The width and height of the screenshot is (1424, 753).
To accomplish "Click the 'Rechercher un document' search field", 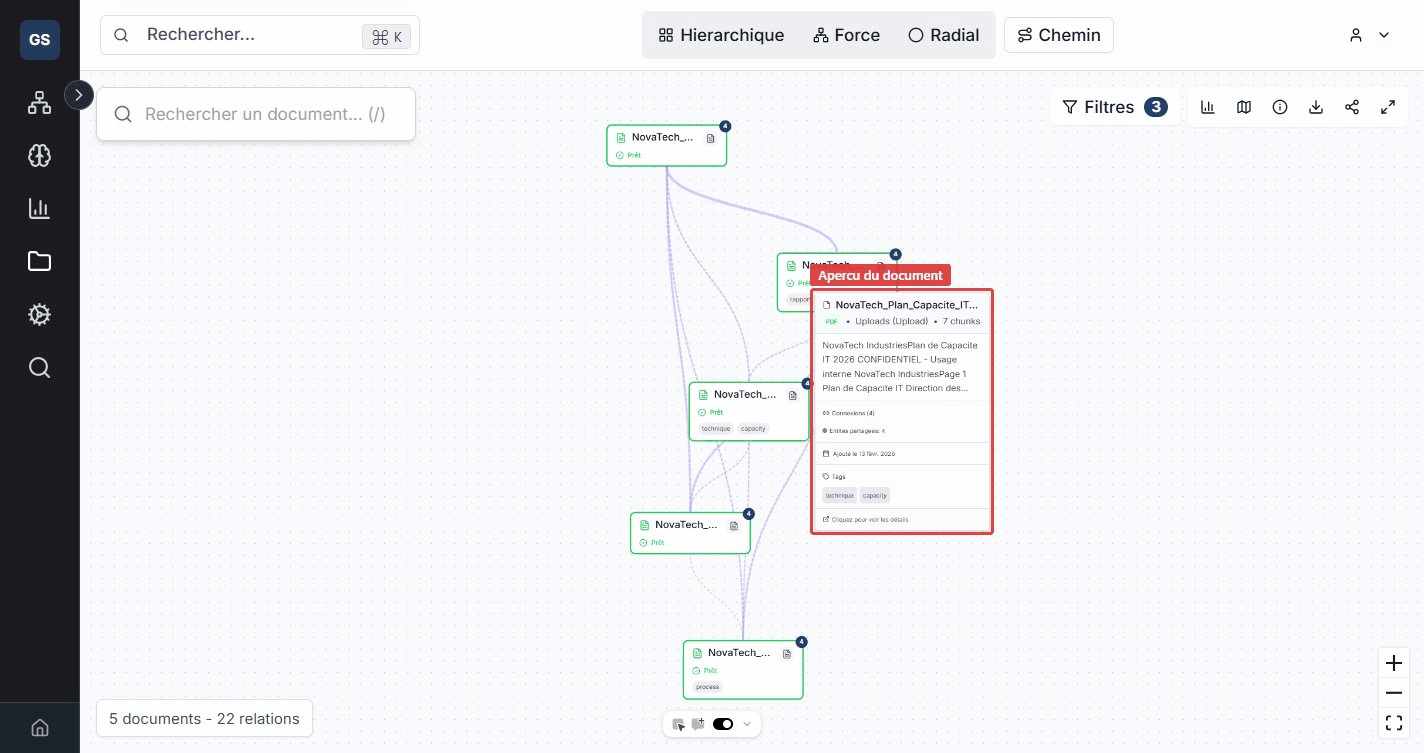I will [265, 114].
